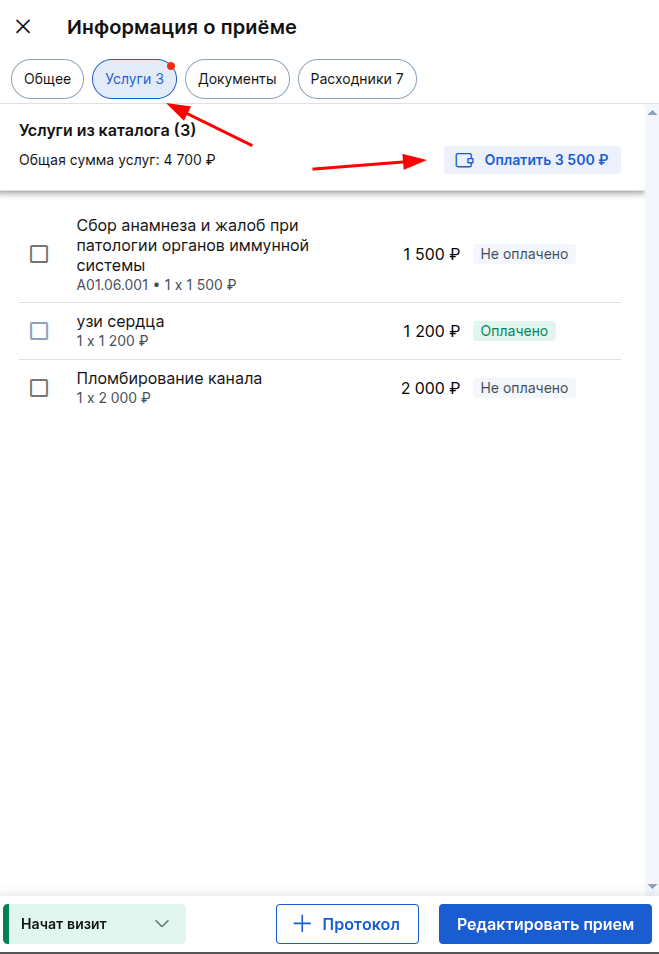Click the chevron arrow in the visit status selector
This screenshot has height=954, width=659.
(162, 924)
